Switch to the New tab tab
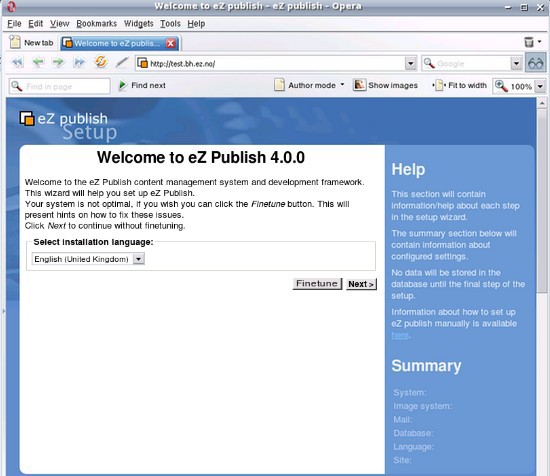The height and width of the screenshot is (476, 550). click(32, 43)
